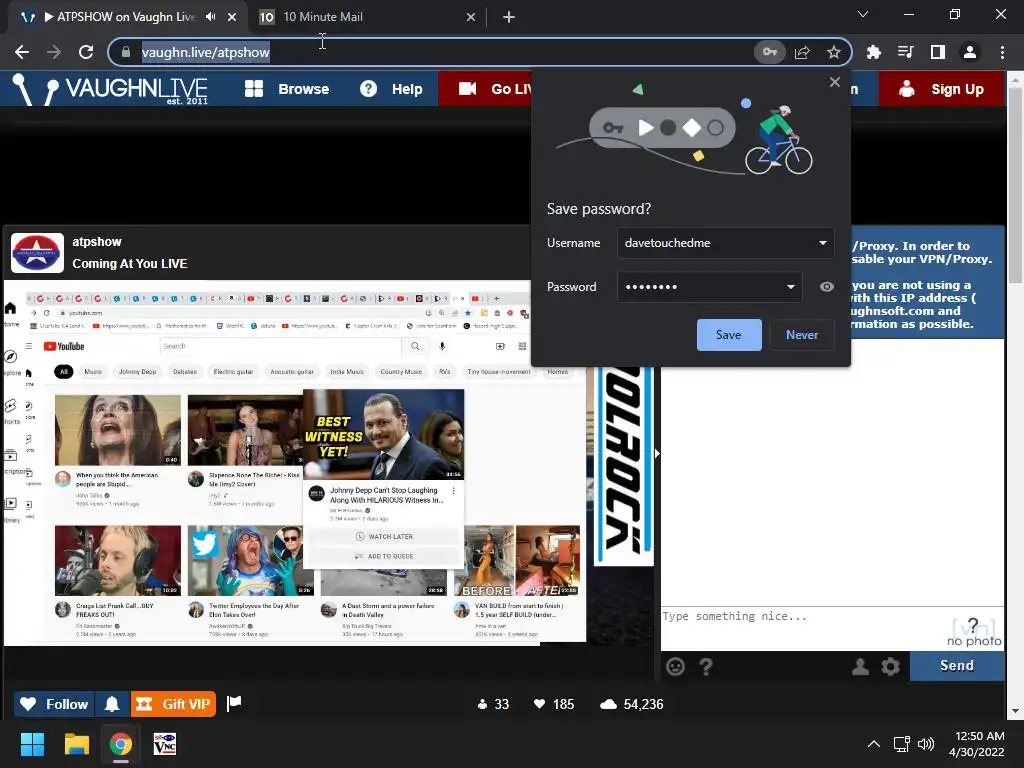Open the tab search chevron

click(x=863, y=14)
